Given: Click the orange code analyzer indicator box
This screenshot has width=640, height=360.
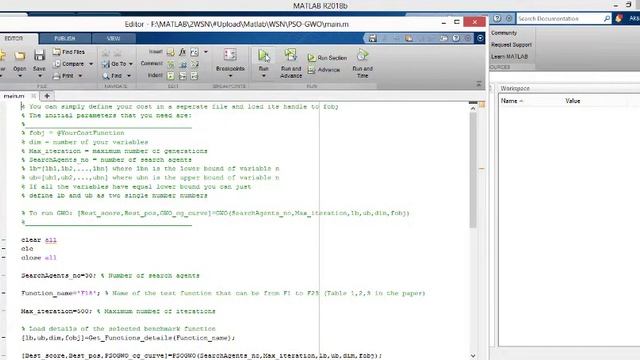Looking at the screenshot, I should pos(482,104).
